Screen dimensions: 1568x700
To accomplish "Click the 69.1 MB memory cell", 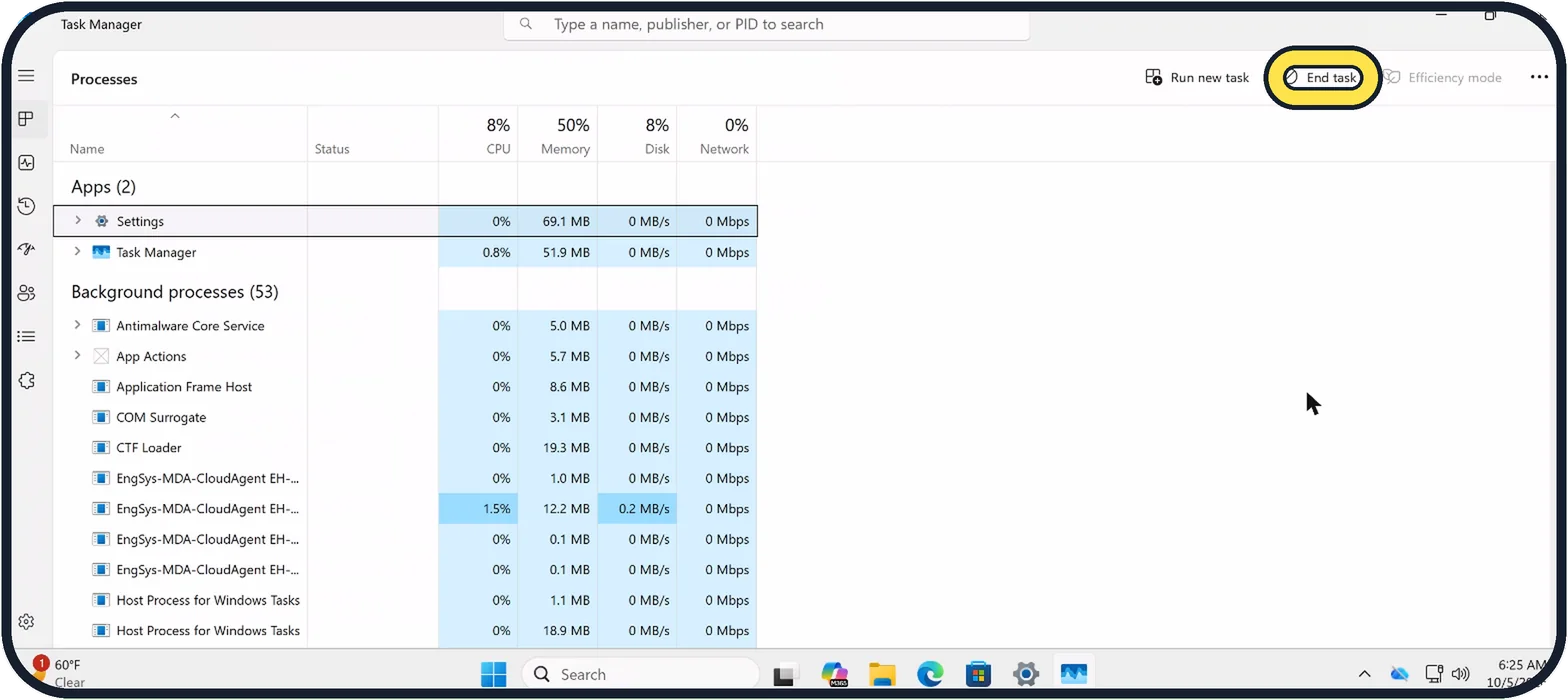I will pyautogui.click(x=557, y=221).
